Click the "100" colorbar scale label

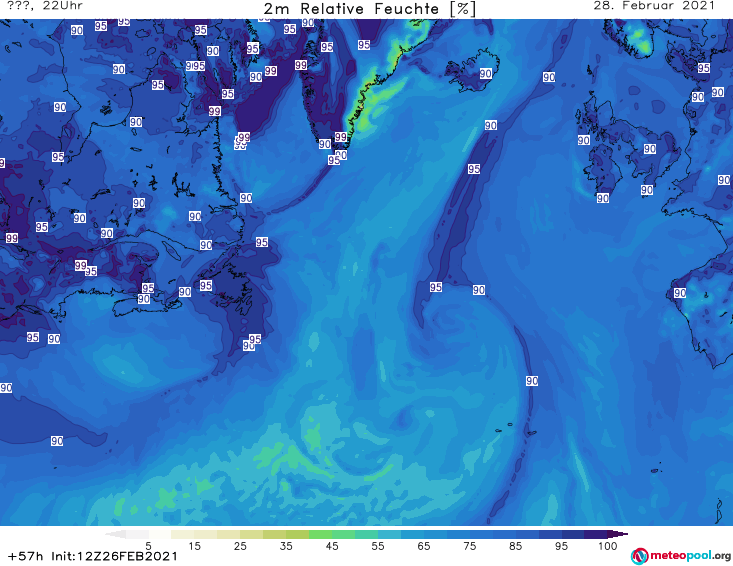click(x=608, y=546)
